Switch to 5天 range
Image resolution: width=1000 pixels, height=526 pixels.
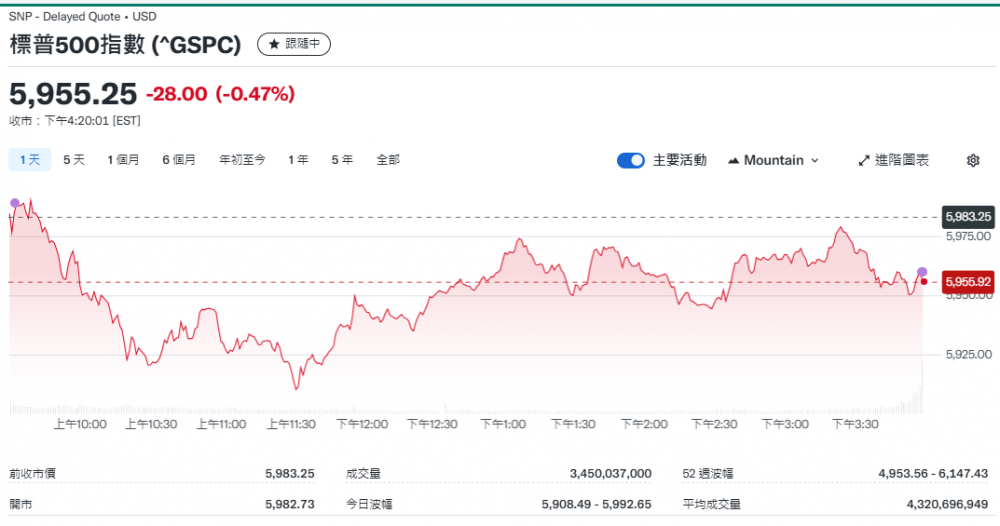click(x=74, y=159)
